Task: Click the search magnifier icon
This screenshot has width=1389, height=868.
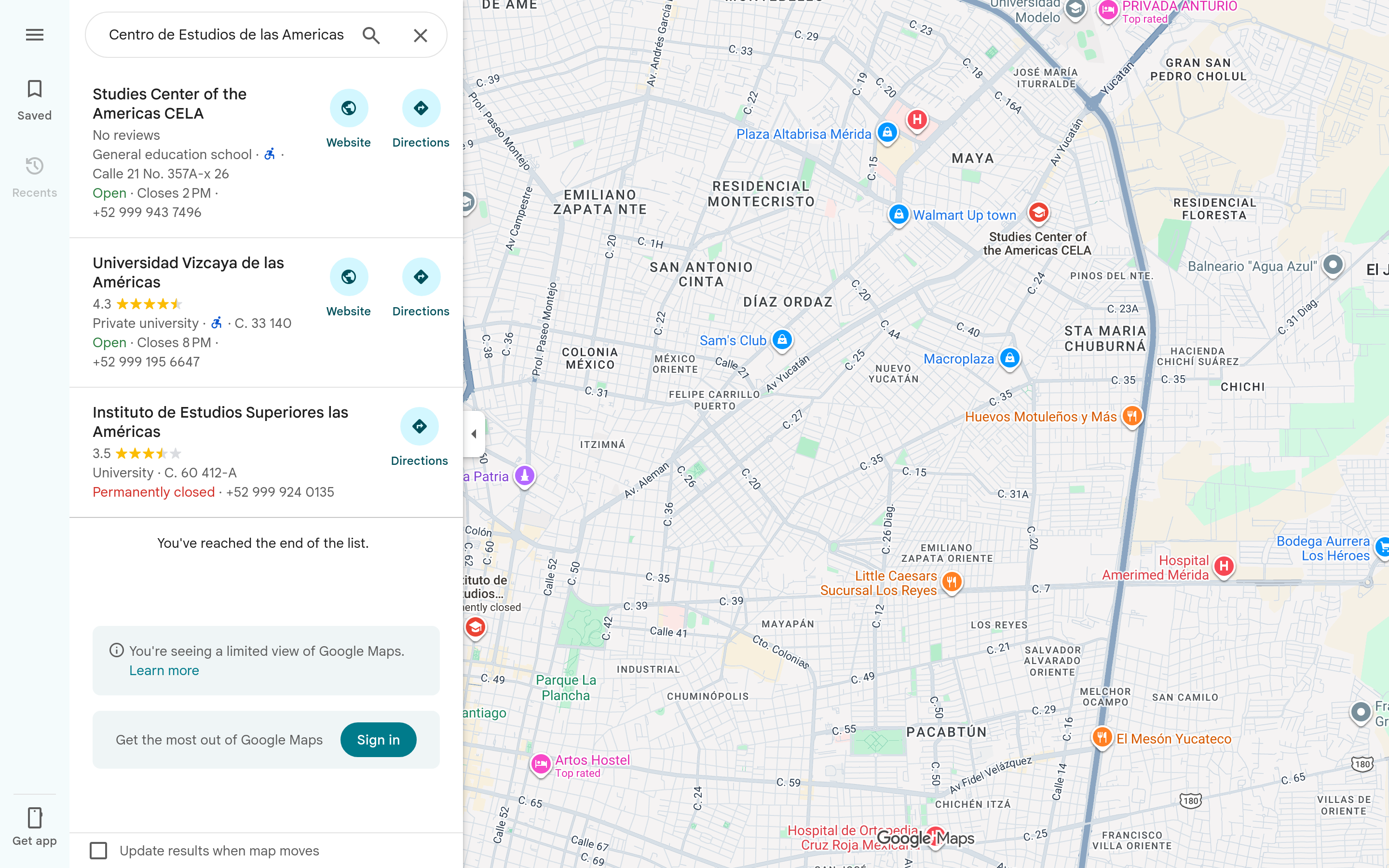Action: (x=371, y=35)
